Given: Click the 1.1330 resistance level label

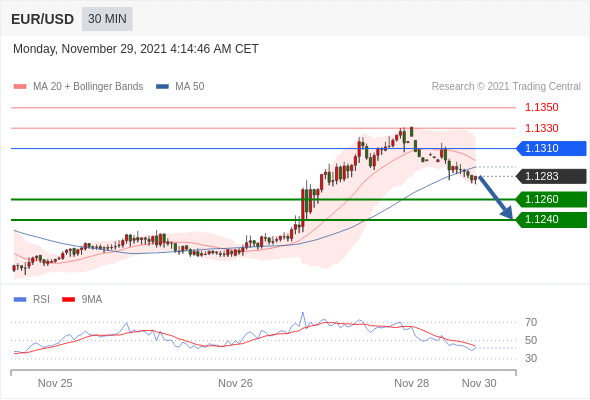Looking at the screenshot, I should coord(542,128).
